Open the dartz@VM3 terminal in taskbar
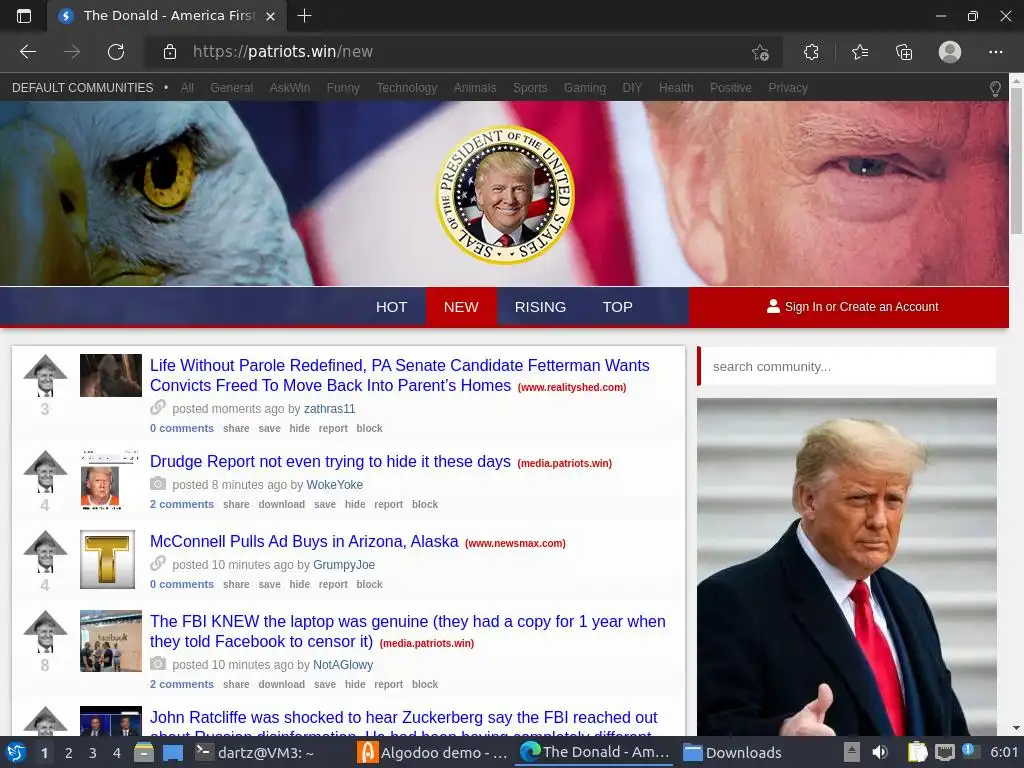This screenshot has height=768, width=1024. (255, 752)
